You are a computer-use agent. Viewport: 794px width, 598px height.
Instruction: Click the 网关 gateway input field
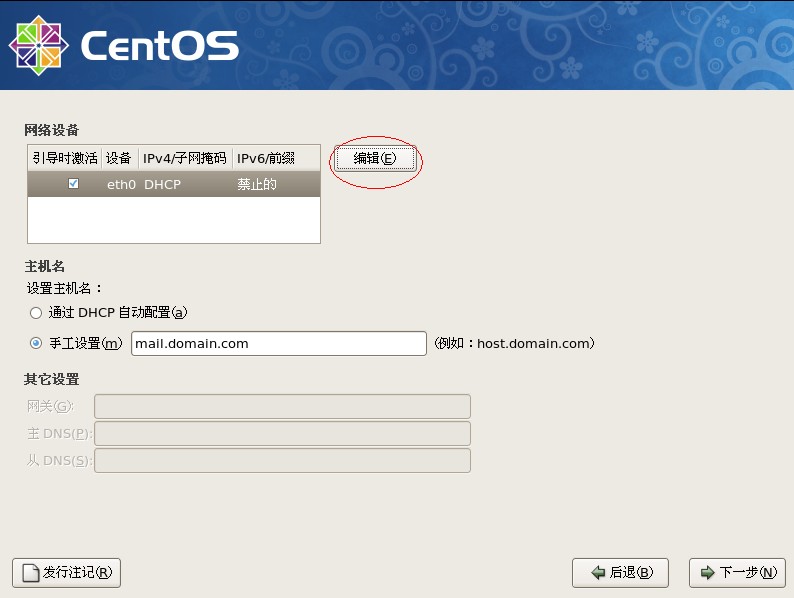[282, 406]
